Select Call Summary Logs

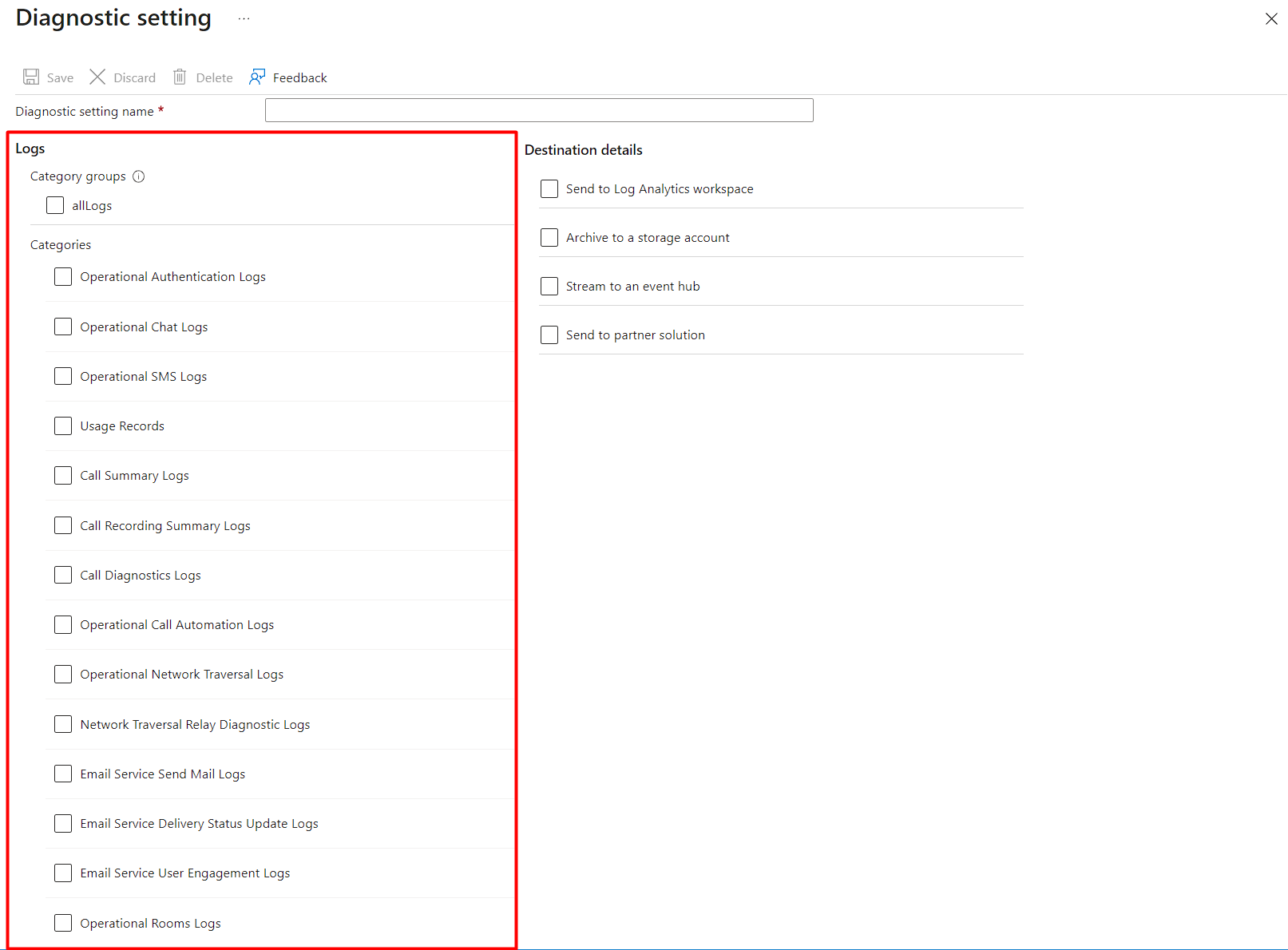pyautogui.click(x=63, y=475)
